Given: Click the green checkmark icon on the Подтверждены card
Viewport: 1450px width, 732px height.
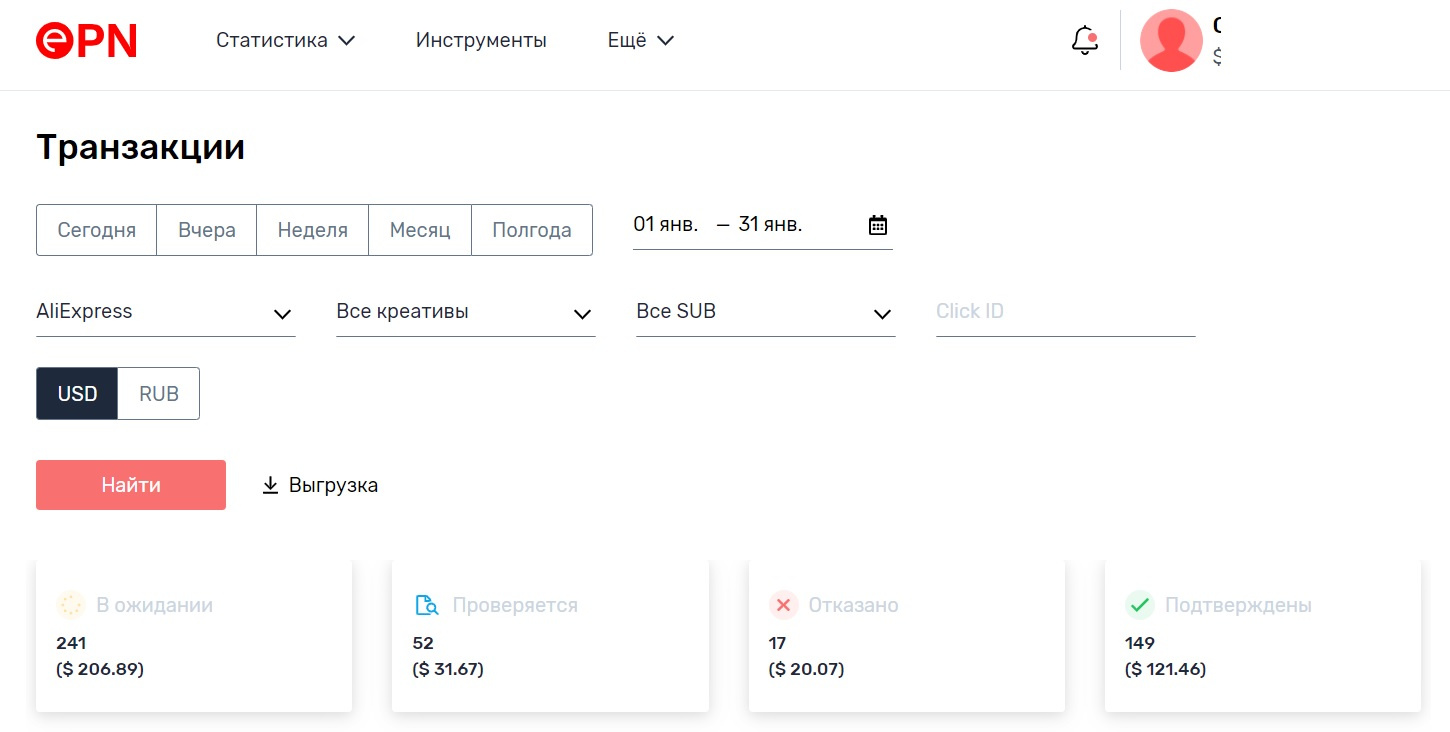Looking at the screenshot, I should coord(1139,605).
